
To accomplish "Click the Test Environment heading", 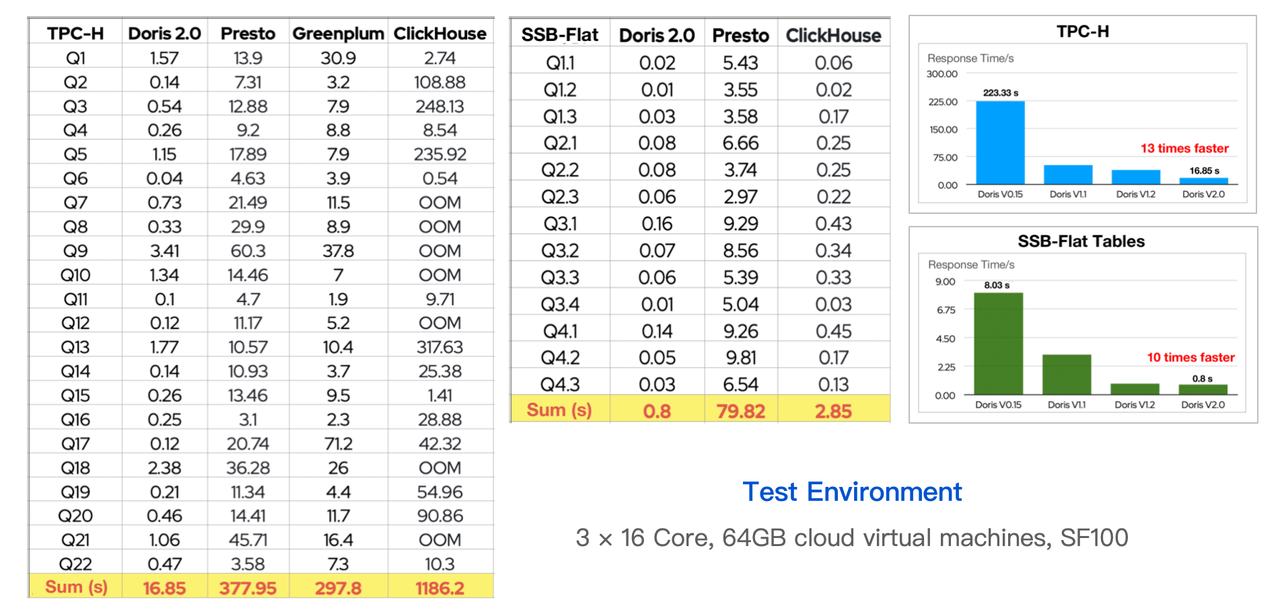I will 851,491.
